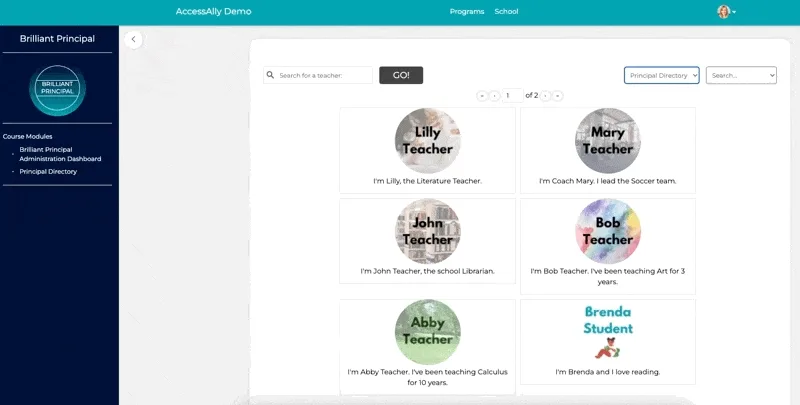Click the page number input box

point(512,95)
